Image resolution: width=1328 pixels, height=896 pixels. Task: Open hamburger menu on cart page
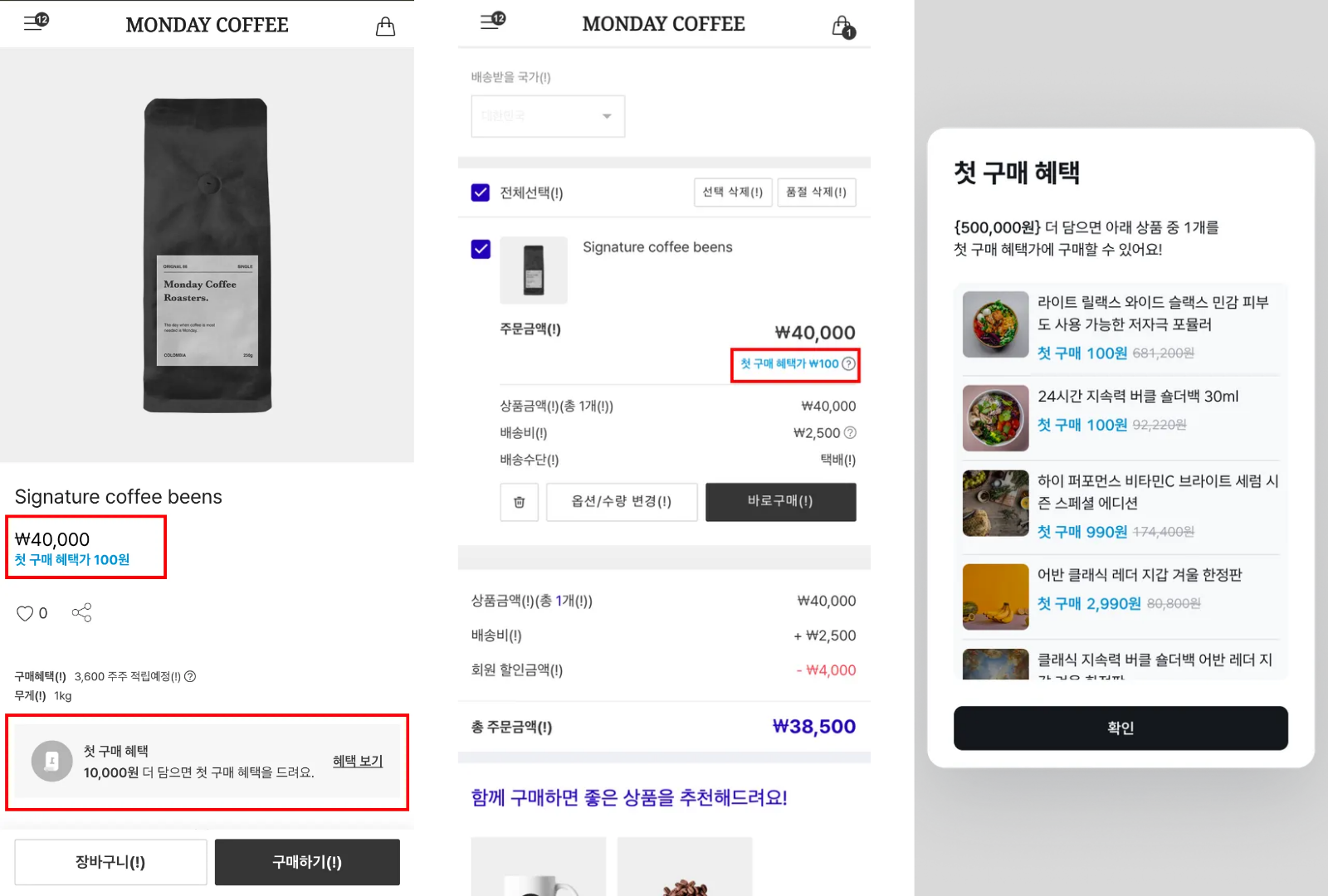(492, 20)
